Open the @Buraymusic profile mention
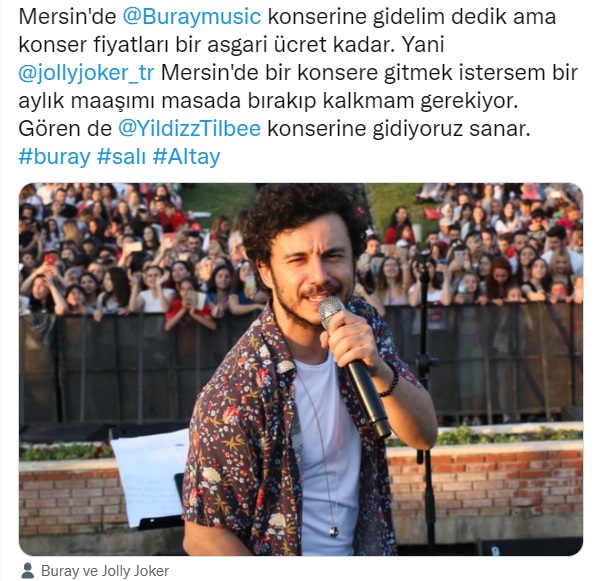 click(x=192, y=17)
